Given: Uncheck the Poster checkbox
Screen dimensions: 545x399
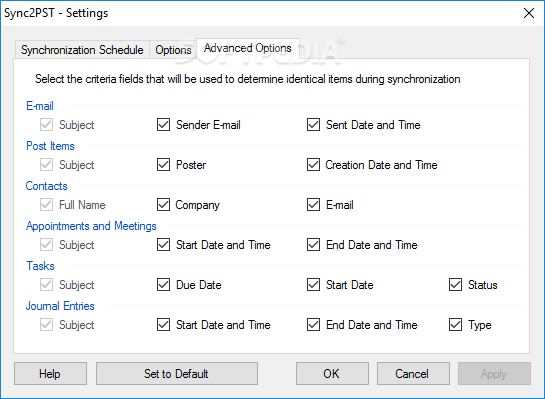Looking at the screenshot, I should click(x=163, y=164).
